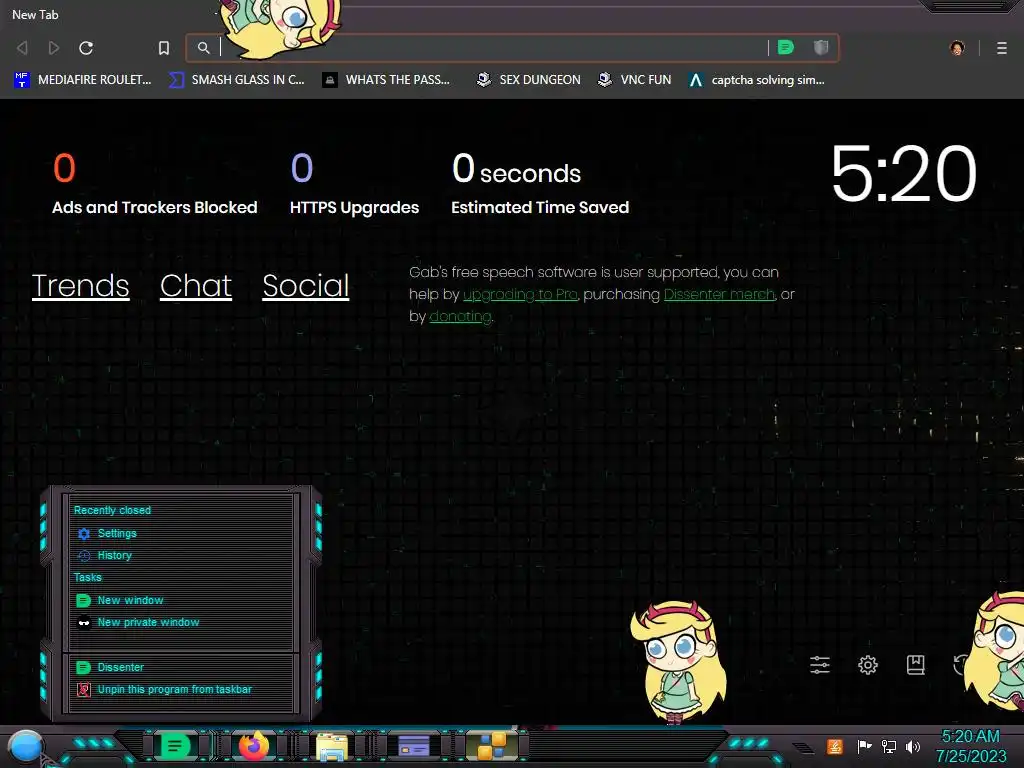Open settings gear on new tab page
The height and width of the screenshot is (768, 1024).
click(x=868, y=665)
